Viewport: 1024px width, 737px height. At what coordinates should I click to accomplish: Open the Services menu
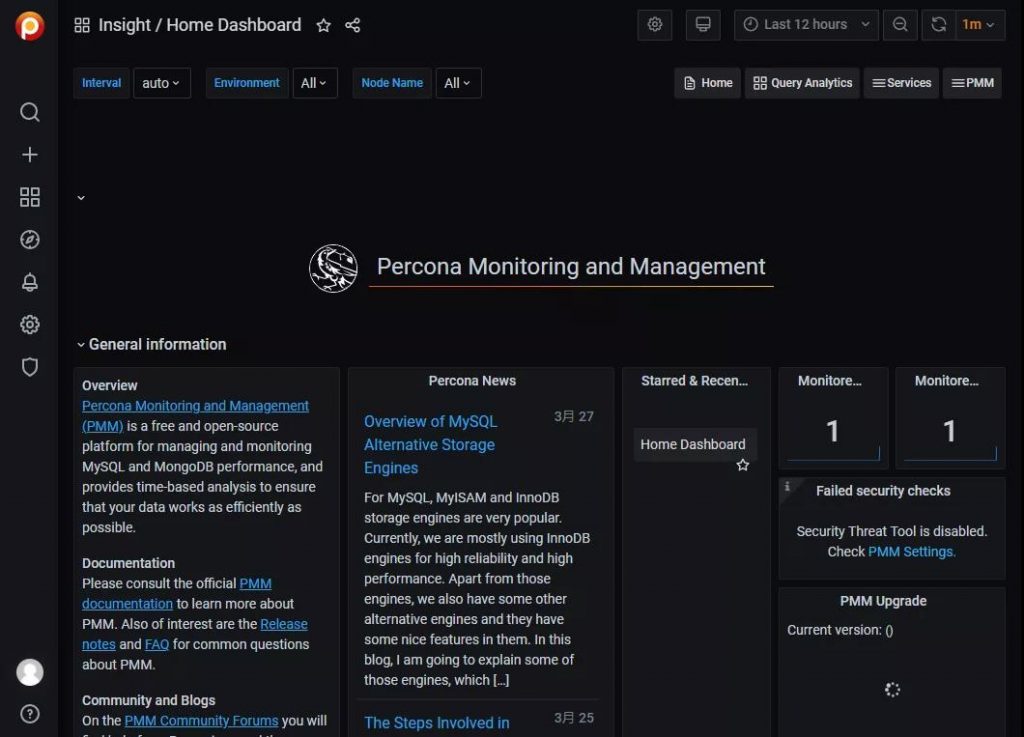pyautogui.click(x=901, y=83)
